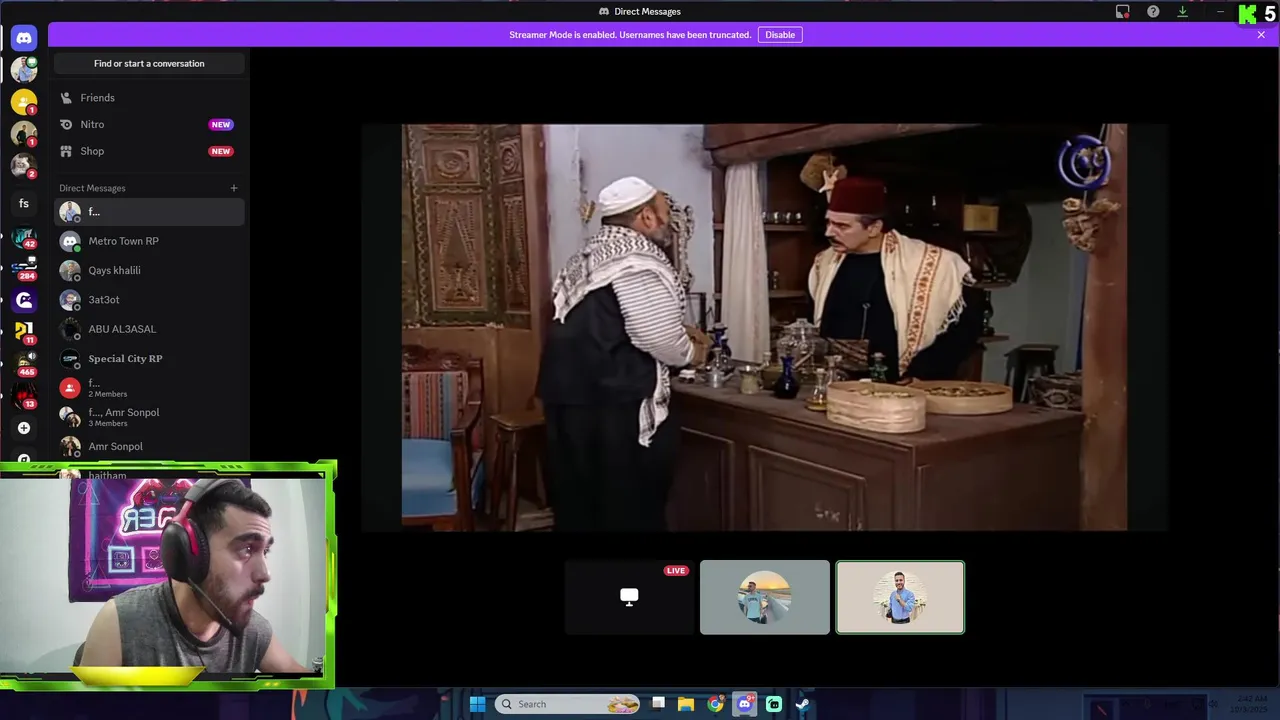Open the 'f..., Amr Sonpol' group DM

(149, 417)
